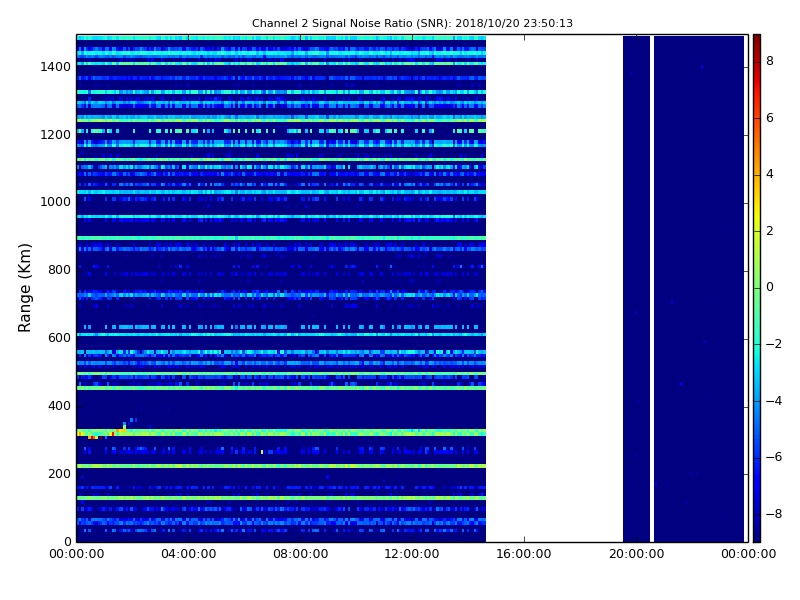This screenshot has width=800, height=600.
Task: Click the white pixel near 260 Km range
Action: [262, 452]
